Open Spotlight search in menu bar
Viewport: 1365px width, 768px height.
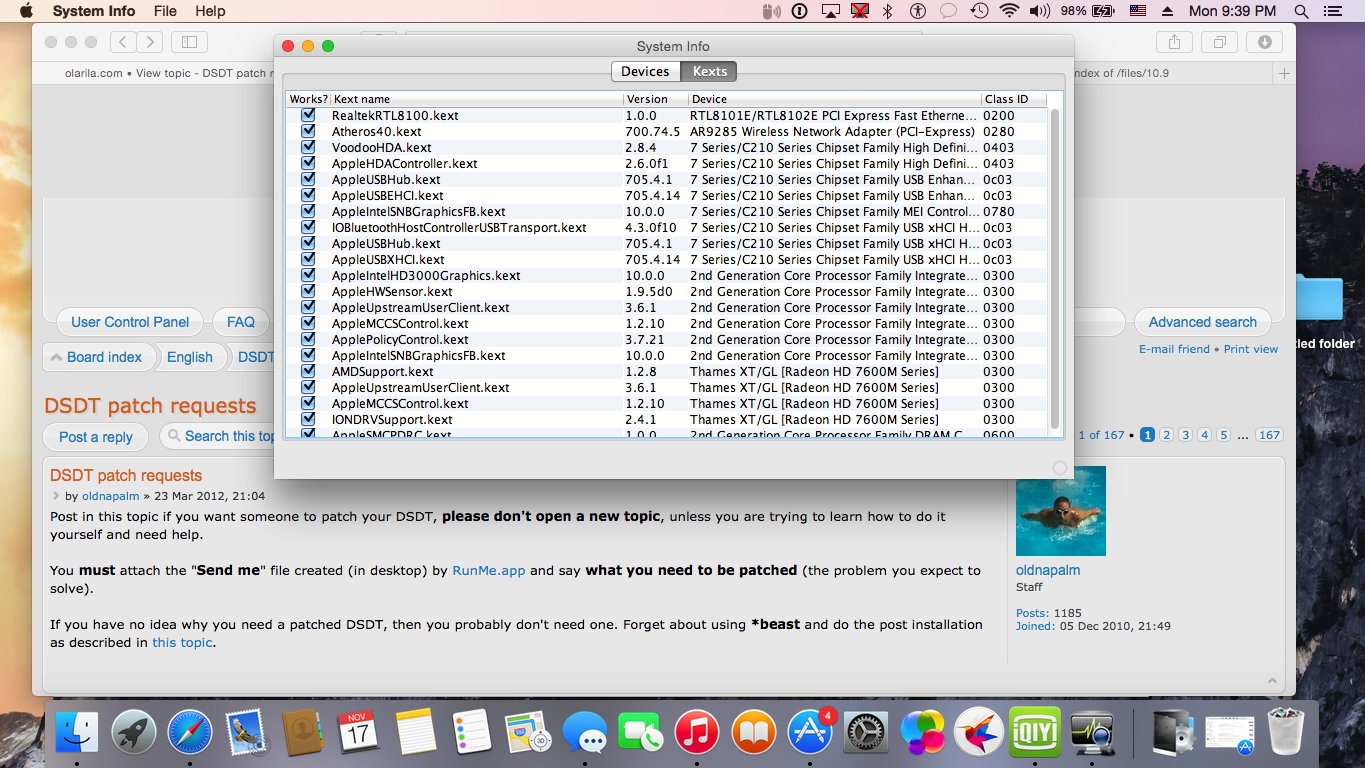[1301, 11]
